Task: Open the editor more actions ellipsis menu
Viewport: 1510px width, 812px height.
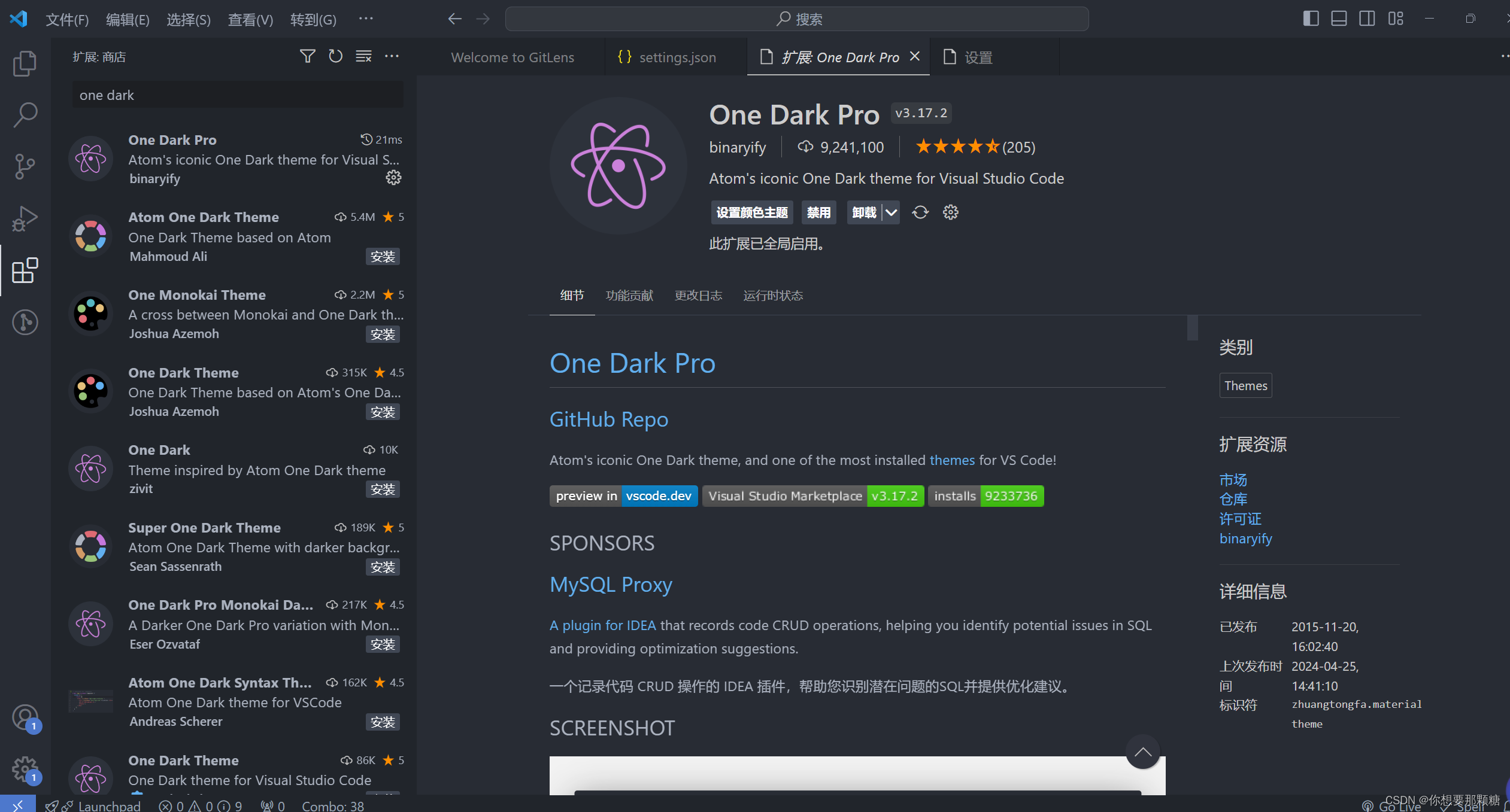Action: (x=1505, y=56)
